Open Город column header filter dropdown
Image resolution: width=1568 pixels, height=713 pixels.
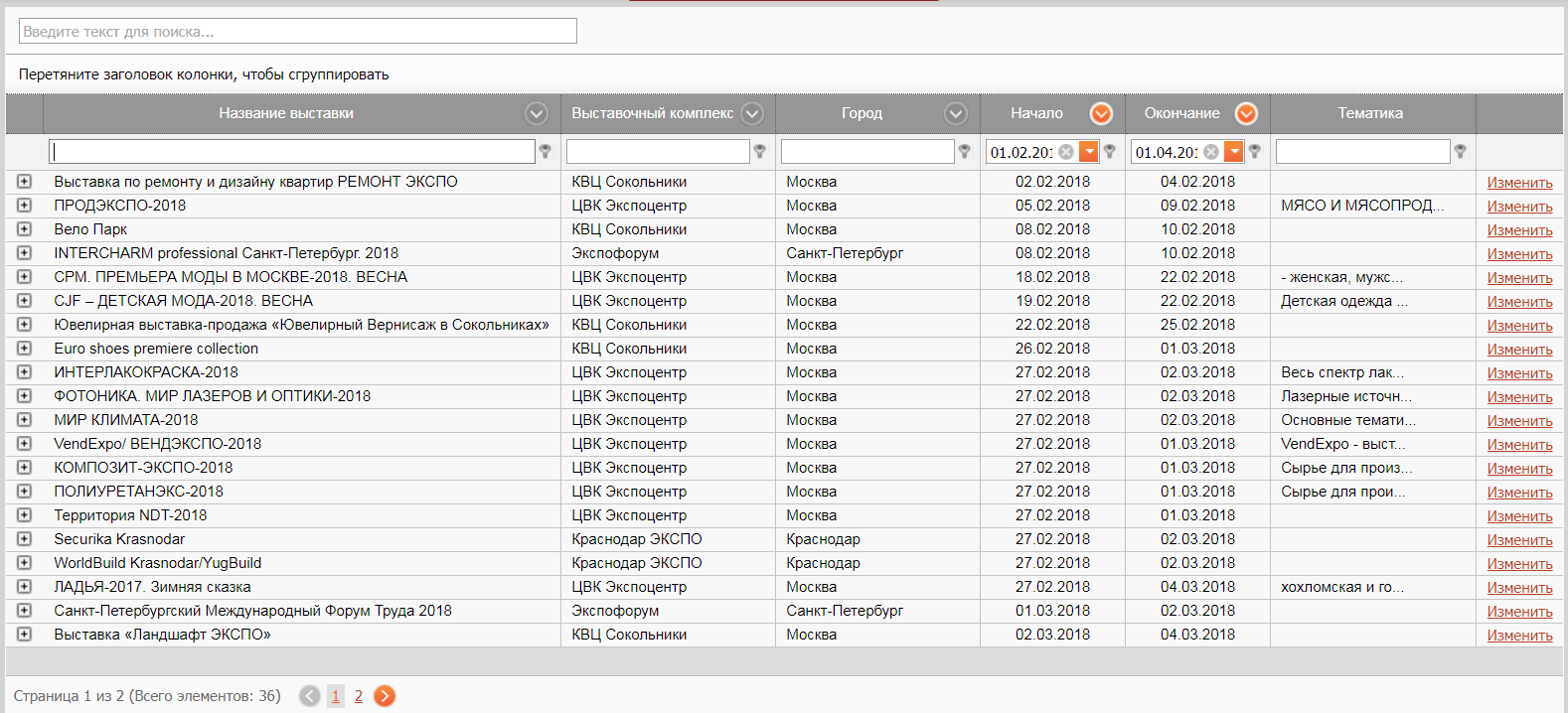(956, 113)
